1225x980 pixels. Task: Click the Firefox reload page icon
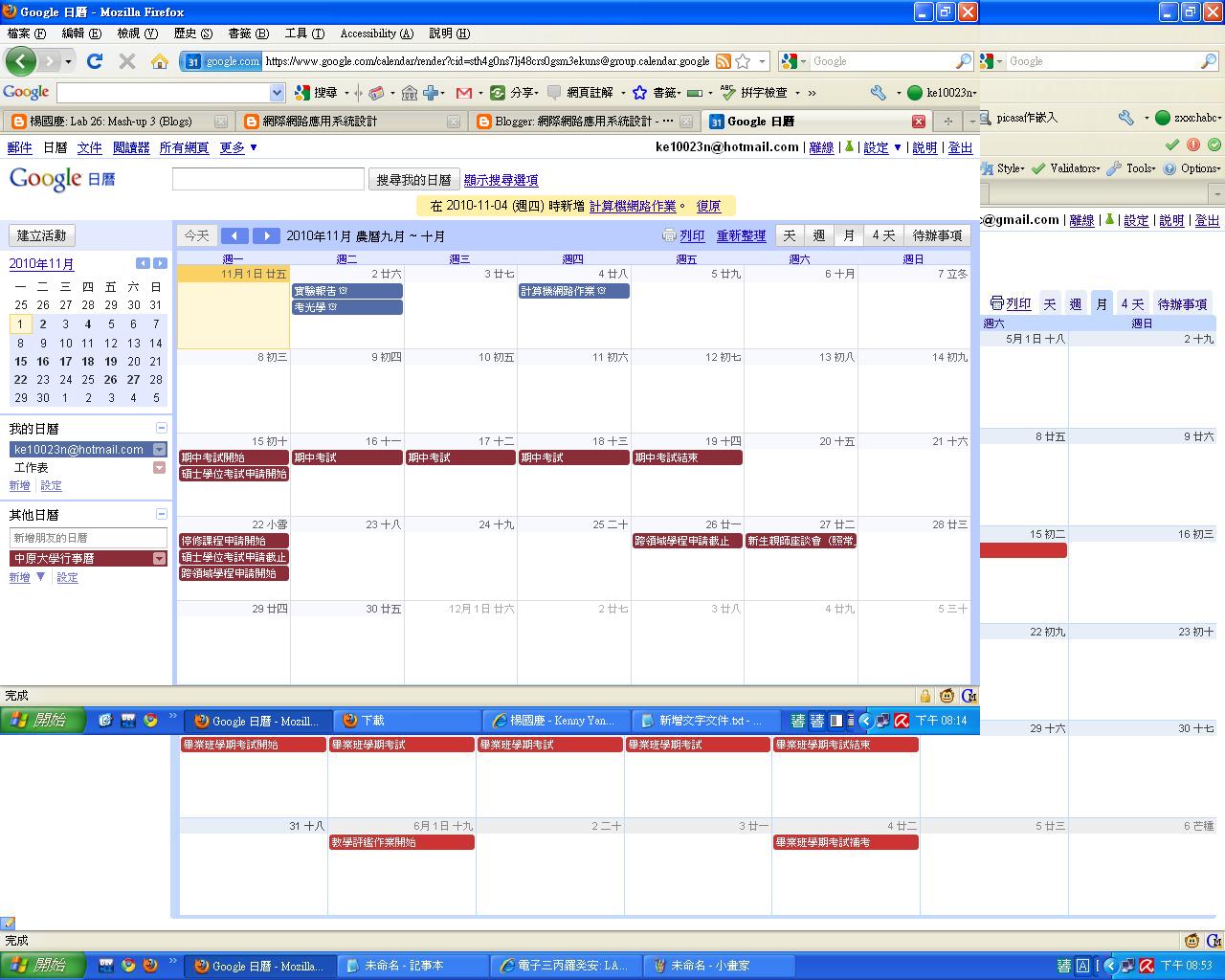tap(94, 61)
